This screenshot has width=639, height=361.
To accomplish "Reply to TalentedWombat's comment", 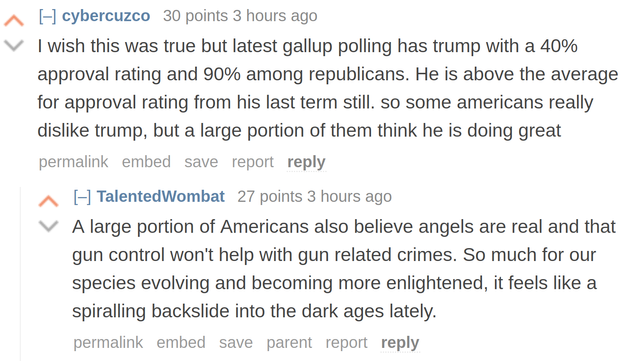I will pos(400,343).
